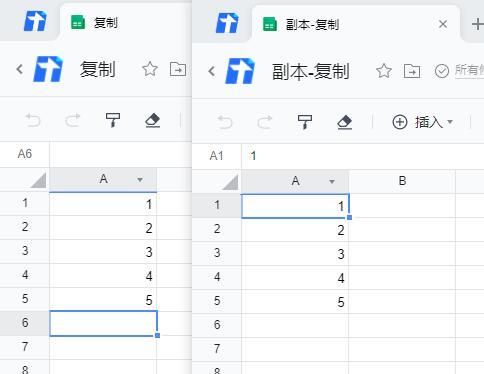Viewport: 484px width, 374px height.
Task: Select all cells via corner triangle in 副本-复制
Action: (230, 182)
